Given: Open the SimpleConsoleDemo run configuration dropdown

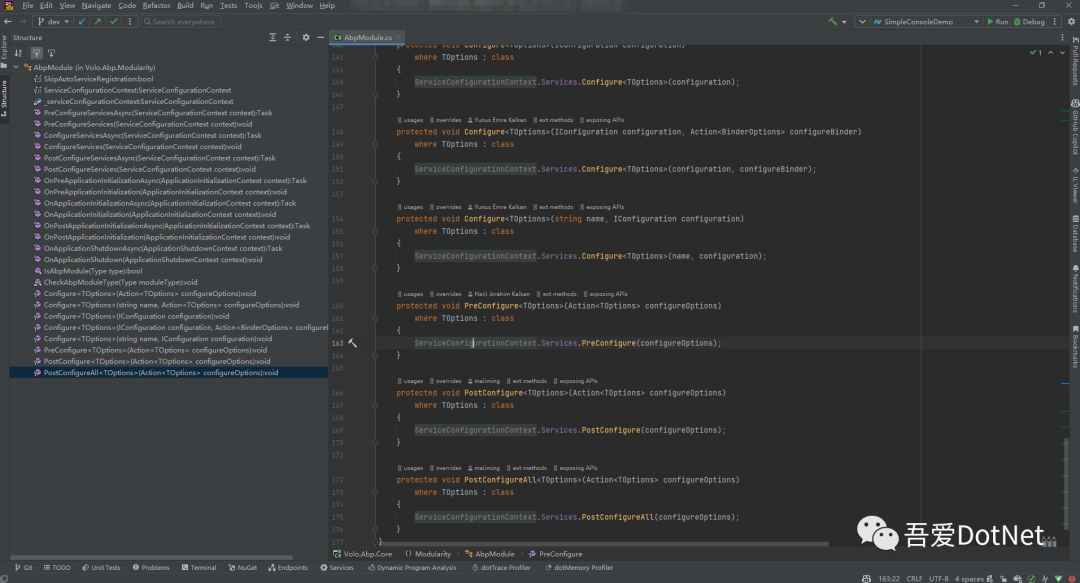Looking at the screenshot, I should point(926,22).
